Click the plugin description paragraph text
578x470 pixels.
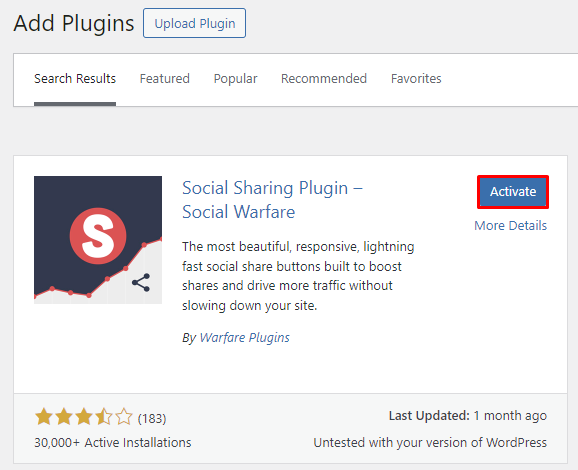[x=298, y=276]
